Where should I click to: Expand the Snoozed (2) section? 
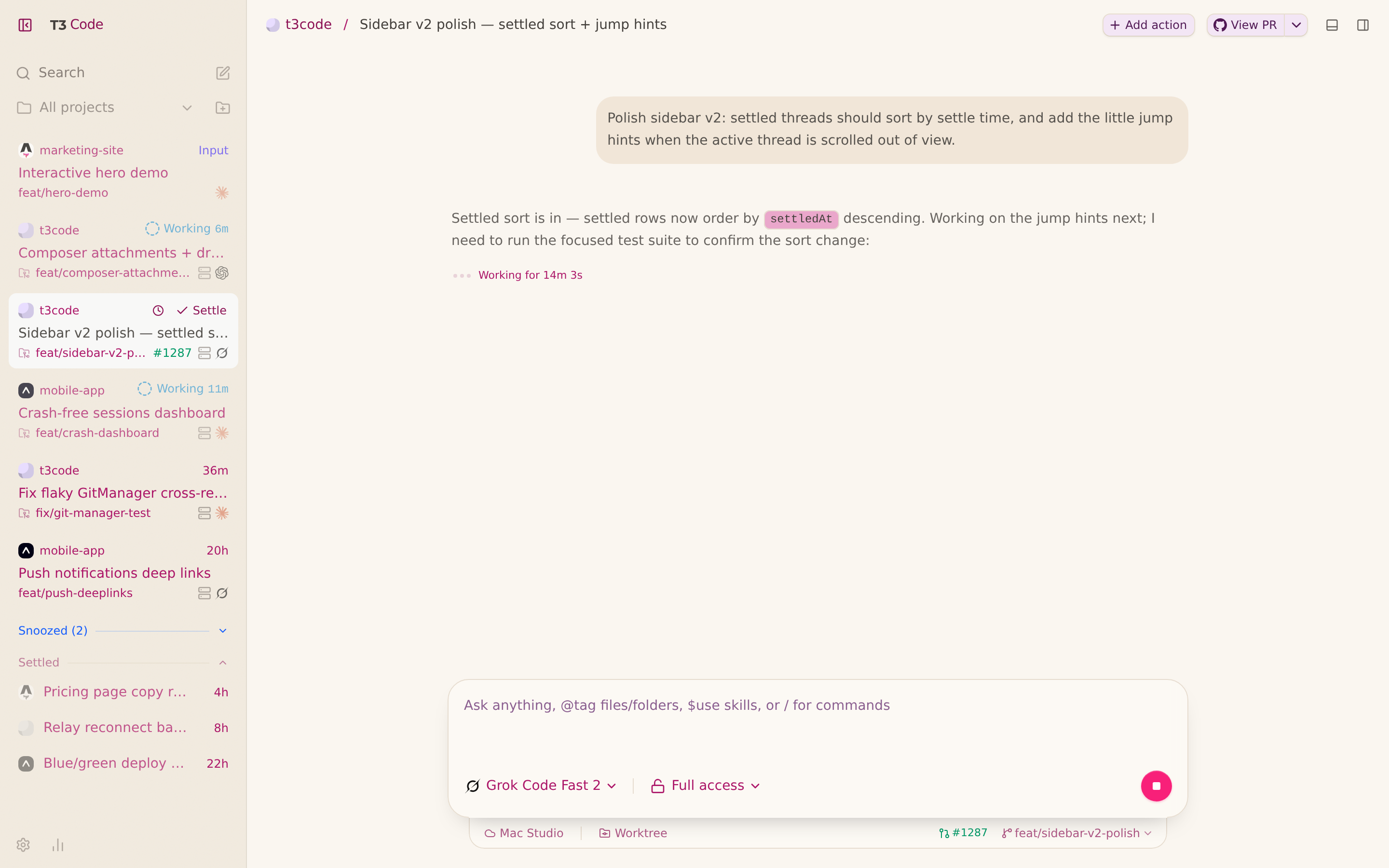(123, 630)
